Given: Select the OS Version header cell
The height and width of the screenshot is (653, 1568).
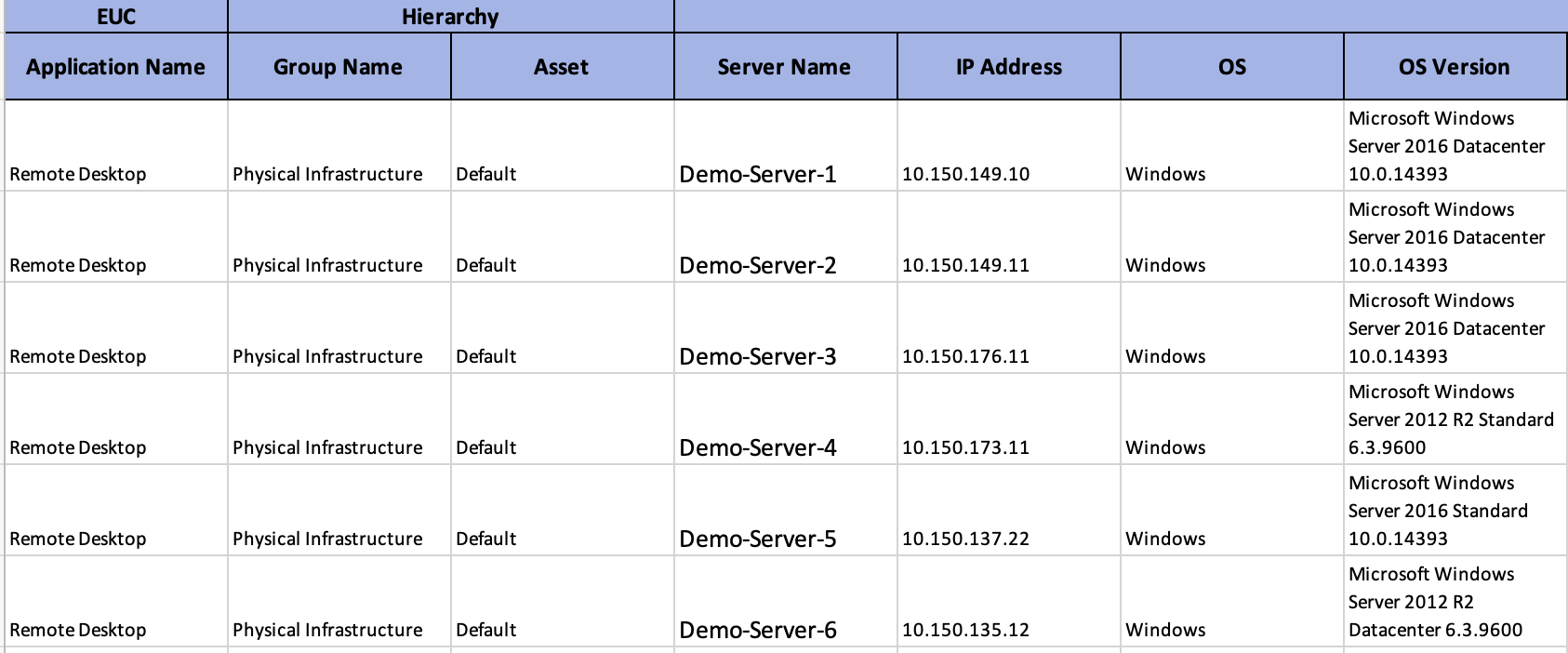Looking at the screenshot, I should (1455, 67).
